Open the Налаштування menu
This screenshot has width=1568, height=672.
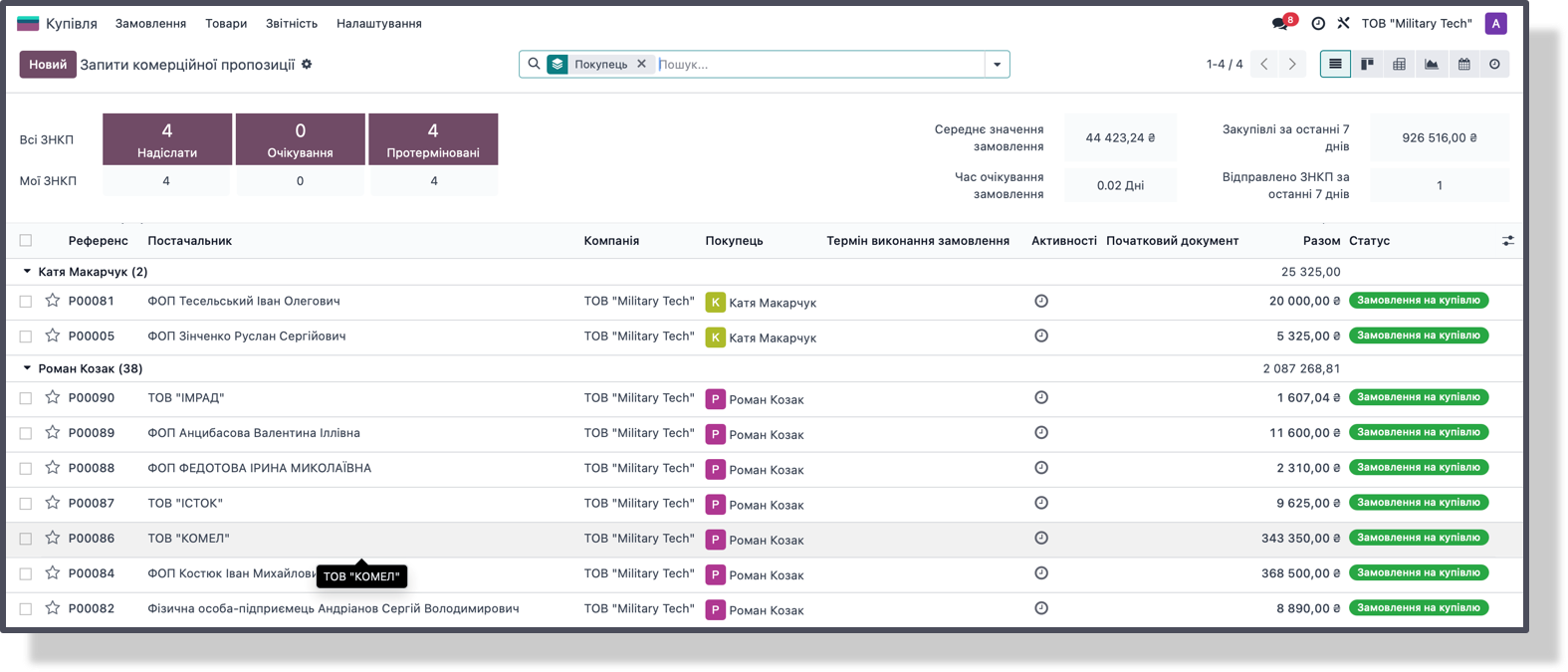[x=378, y=23]
